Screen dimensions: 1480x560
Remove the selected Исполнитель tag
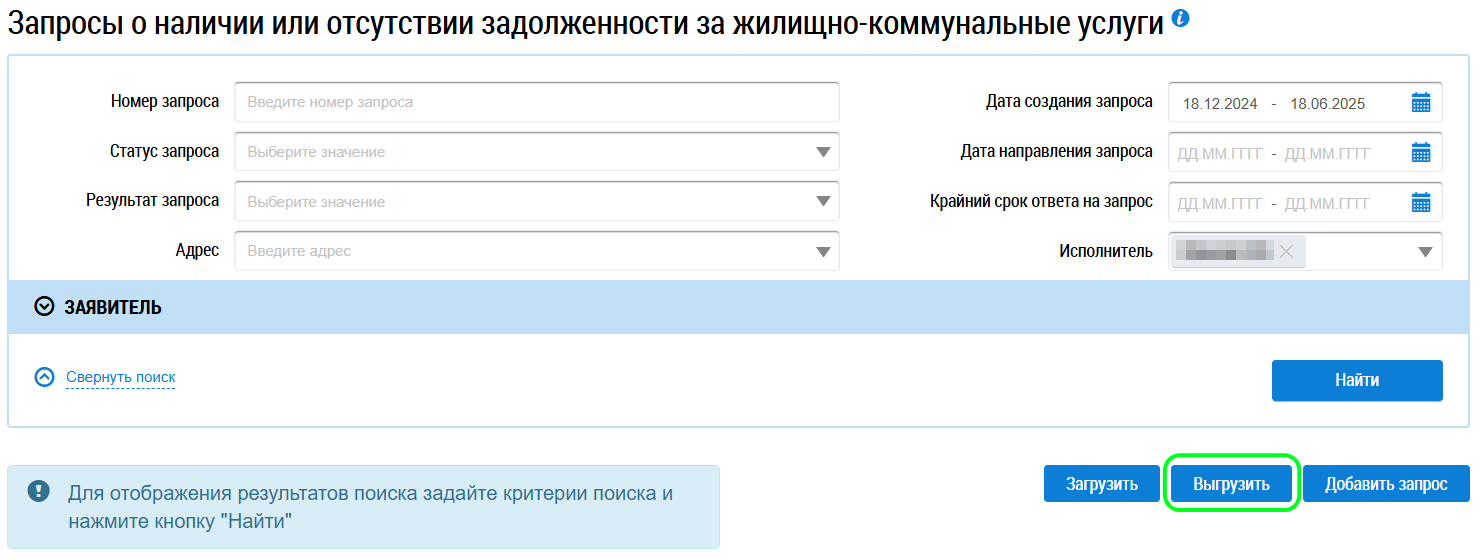(x=1286, y=252)
